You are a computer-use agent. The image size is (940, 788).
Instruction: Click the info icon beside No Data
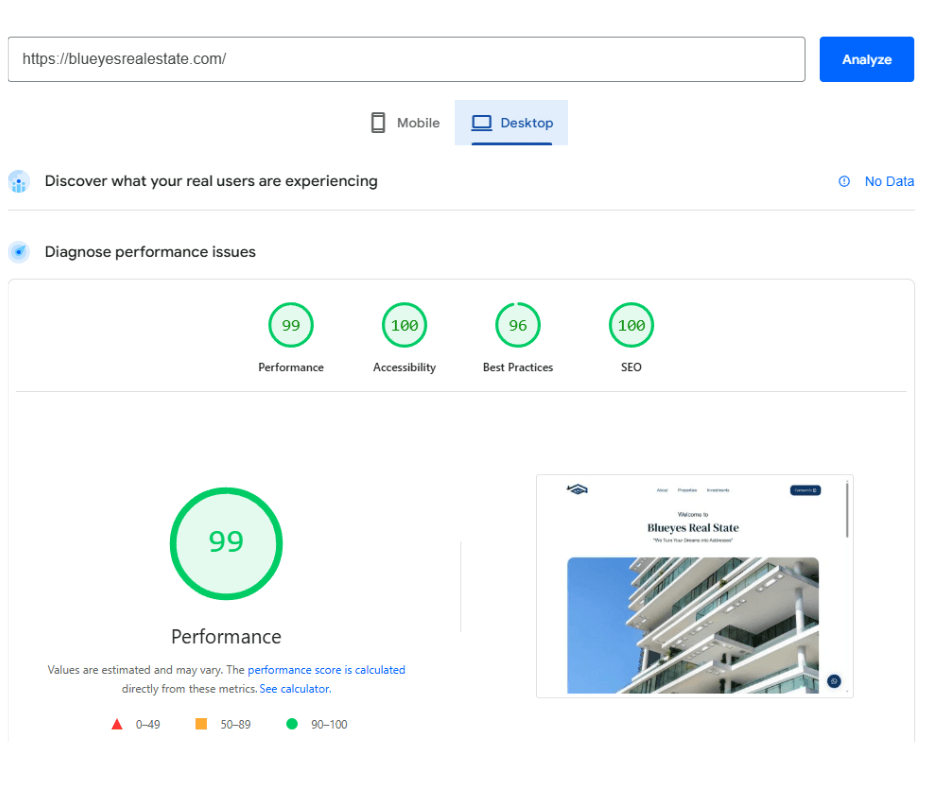844,181
